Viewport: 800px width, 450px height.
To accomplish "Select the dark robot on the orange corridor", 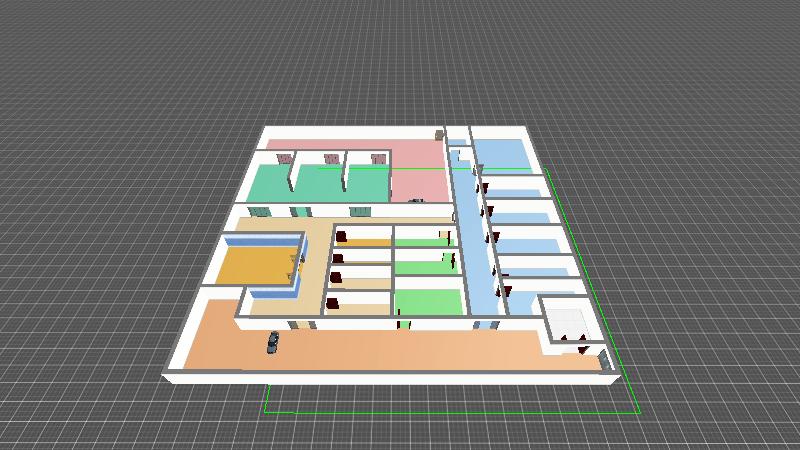I will pos(272,342).
